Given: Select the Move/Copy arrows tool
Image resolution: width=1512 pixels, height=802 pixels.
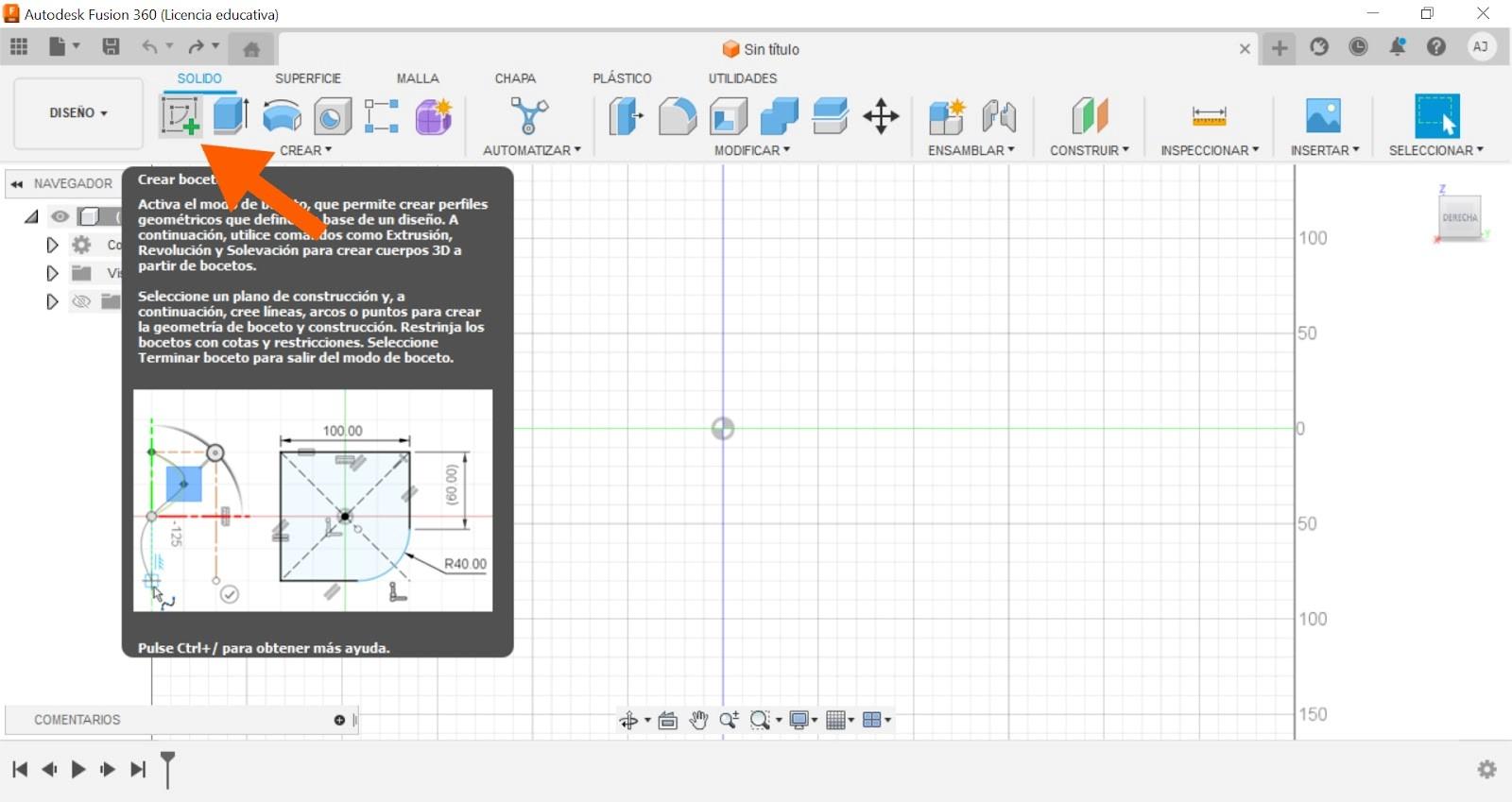Looking at the screenshot, I should point(881,116).
